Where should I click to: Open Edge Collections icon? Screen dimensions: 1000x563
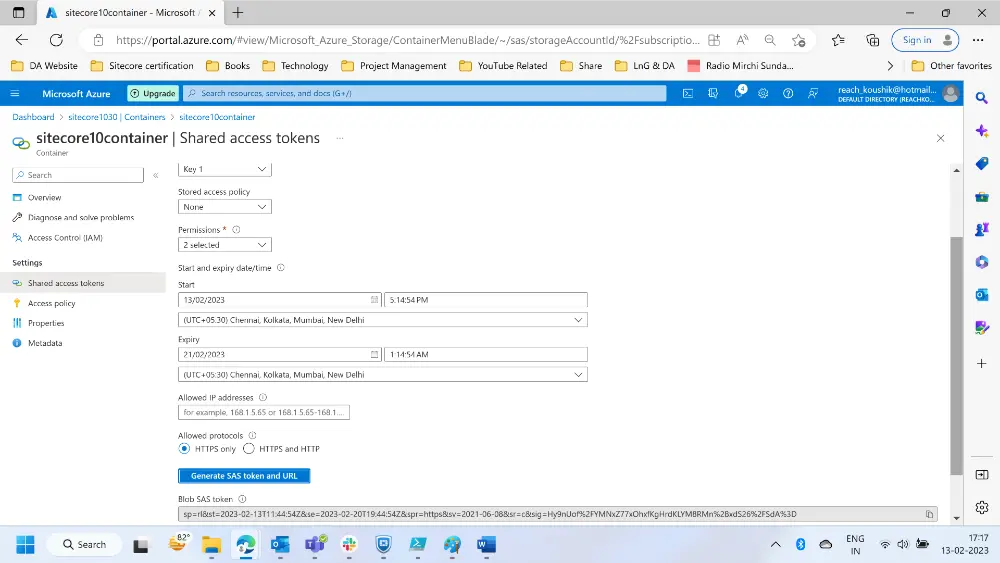(x=872, y=40)
